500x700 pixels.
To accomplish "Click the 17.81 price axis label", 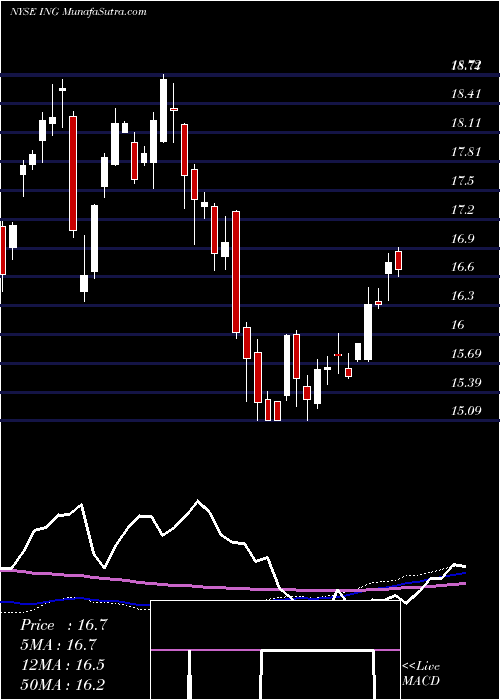I will [x=466, y=152].
